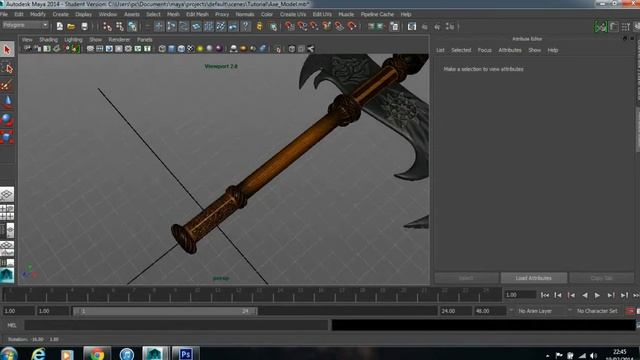This screenshot has height=360, width=640.
Task: Toggle use all lights yellow bulb icon
Action: (x=200, y=49)
